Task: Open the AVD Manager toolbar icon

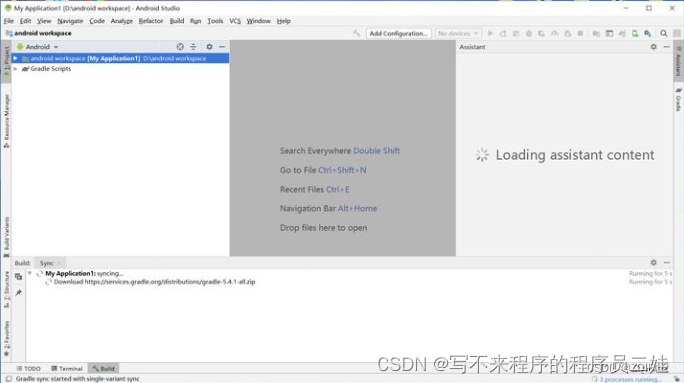Action: click(x=635, y=34)
